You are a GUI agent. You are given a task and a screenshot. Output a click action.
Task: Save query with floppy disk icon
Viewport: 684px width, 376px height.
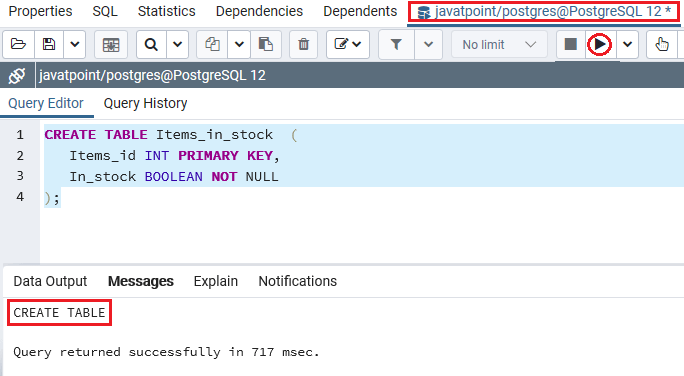pyautogui.click(x=49, y=44)
